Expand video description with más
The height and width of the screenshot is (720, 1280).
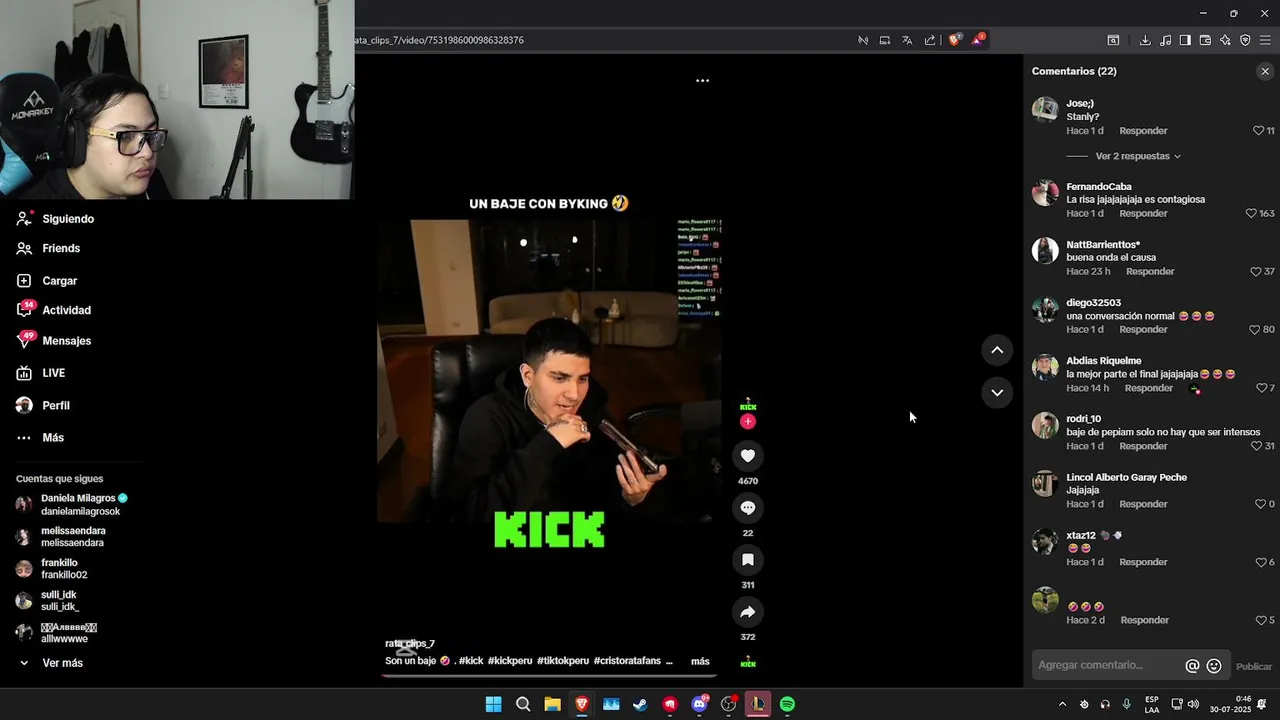(x=700, y=661)
